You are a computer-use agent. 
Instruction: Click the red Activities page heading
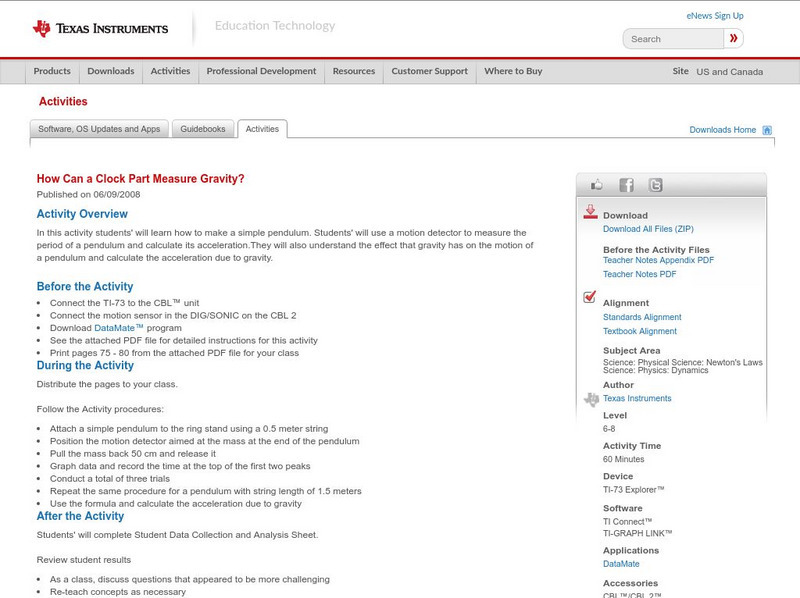coord(63,102)
